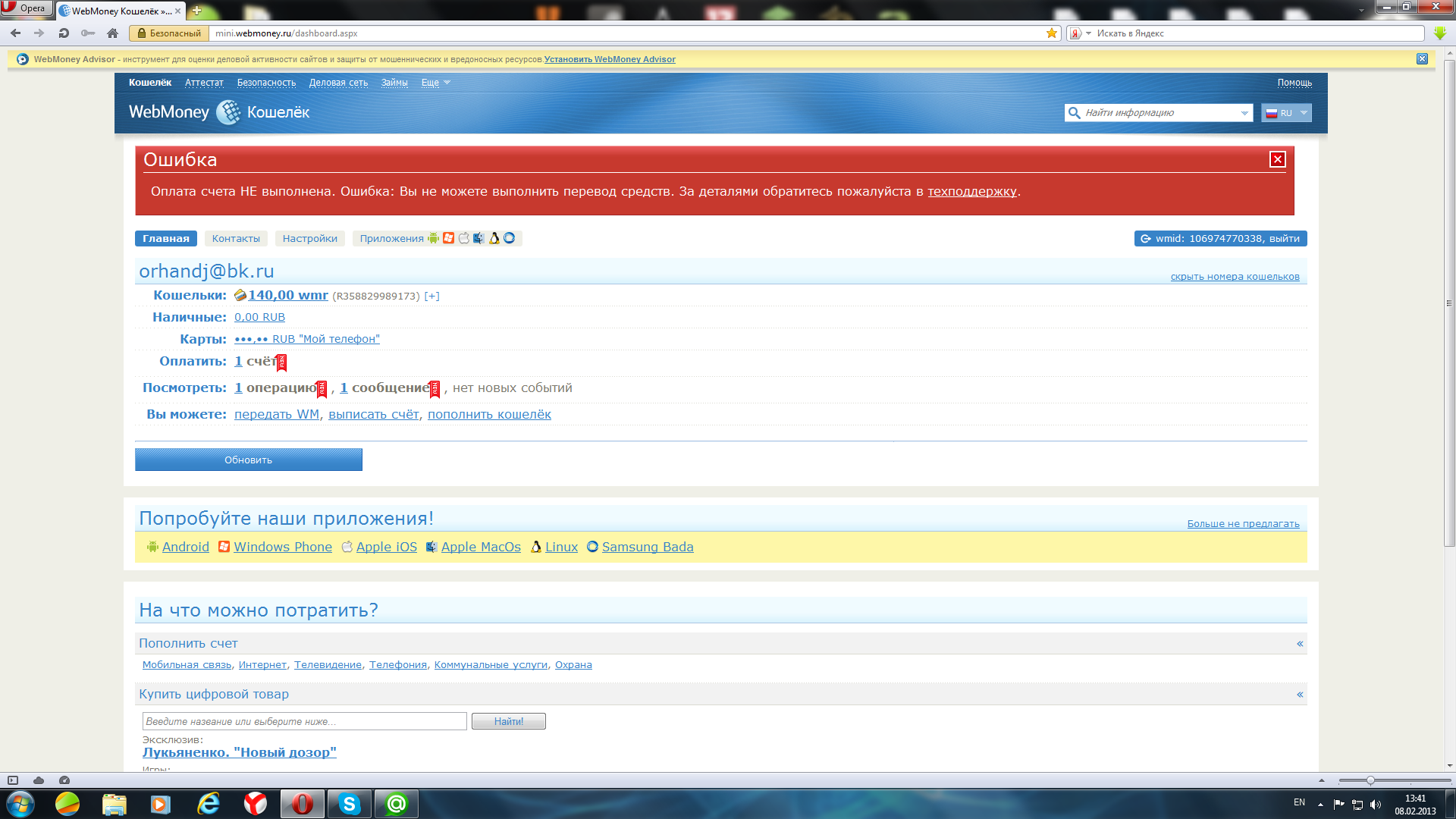Switch to the Контакты tab

tap(236, 239)
